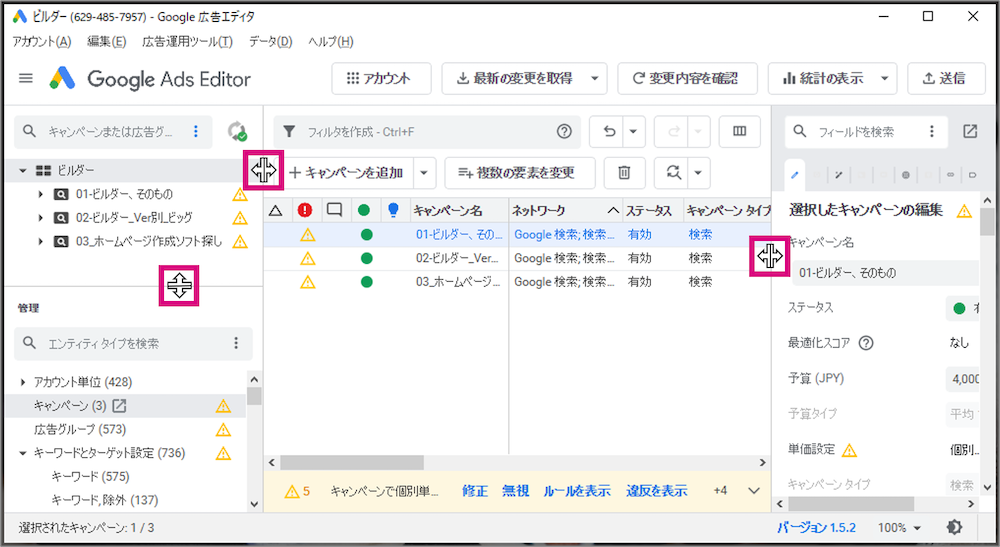
Task: Sort by the warning triangle column header
Action: (x=275, y=210)
